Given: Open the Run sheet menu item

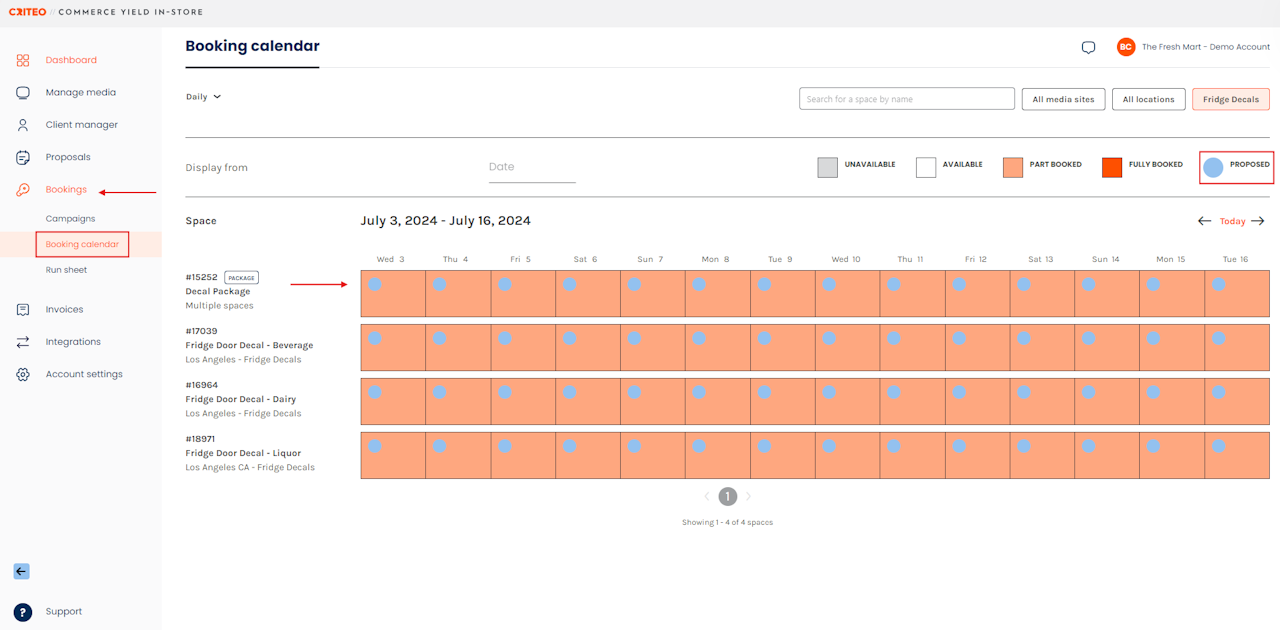Looking at the screenshot, I should [66, 270].
